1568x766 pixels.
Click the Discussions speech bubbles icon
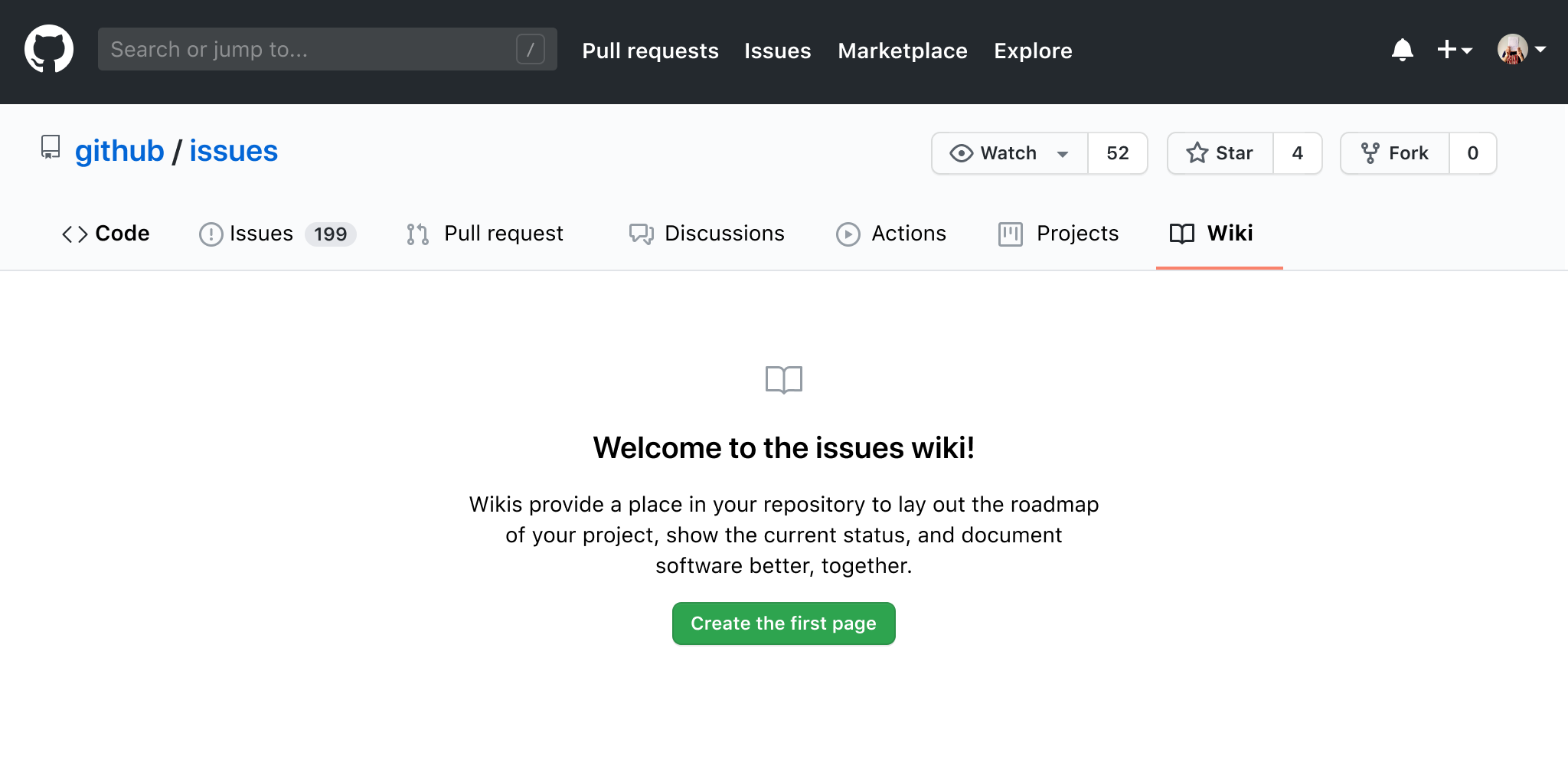642,234
